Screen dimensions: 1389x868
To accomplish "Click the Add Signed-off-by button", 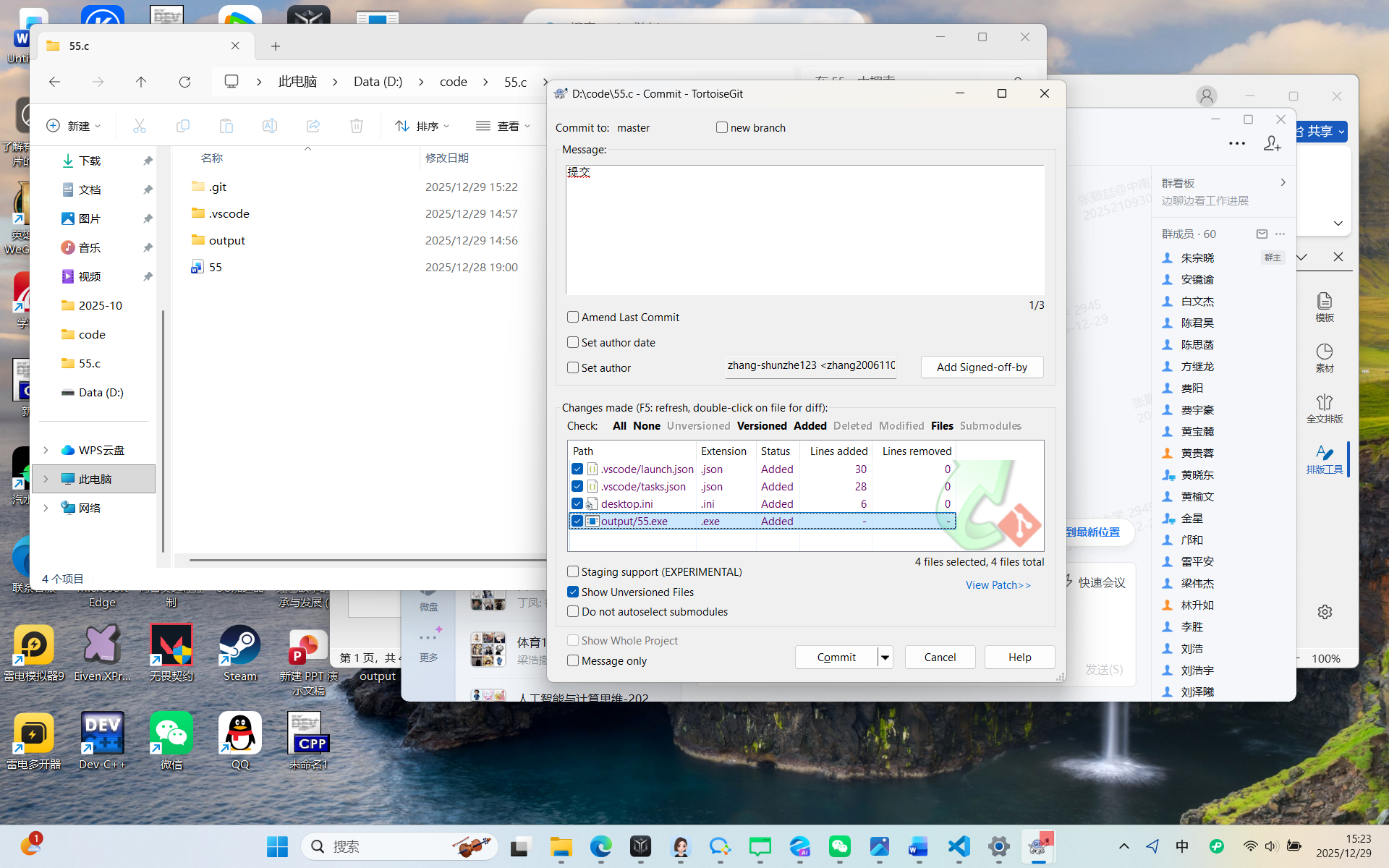I will pos(981,367).
